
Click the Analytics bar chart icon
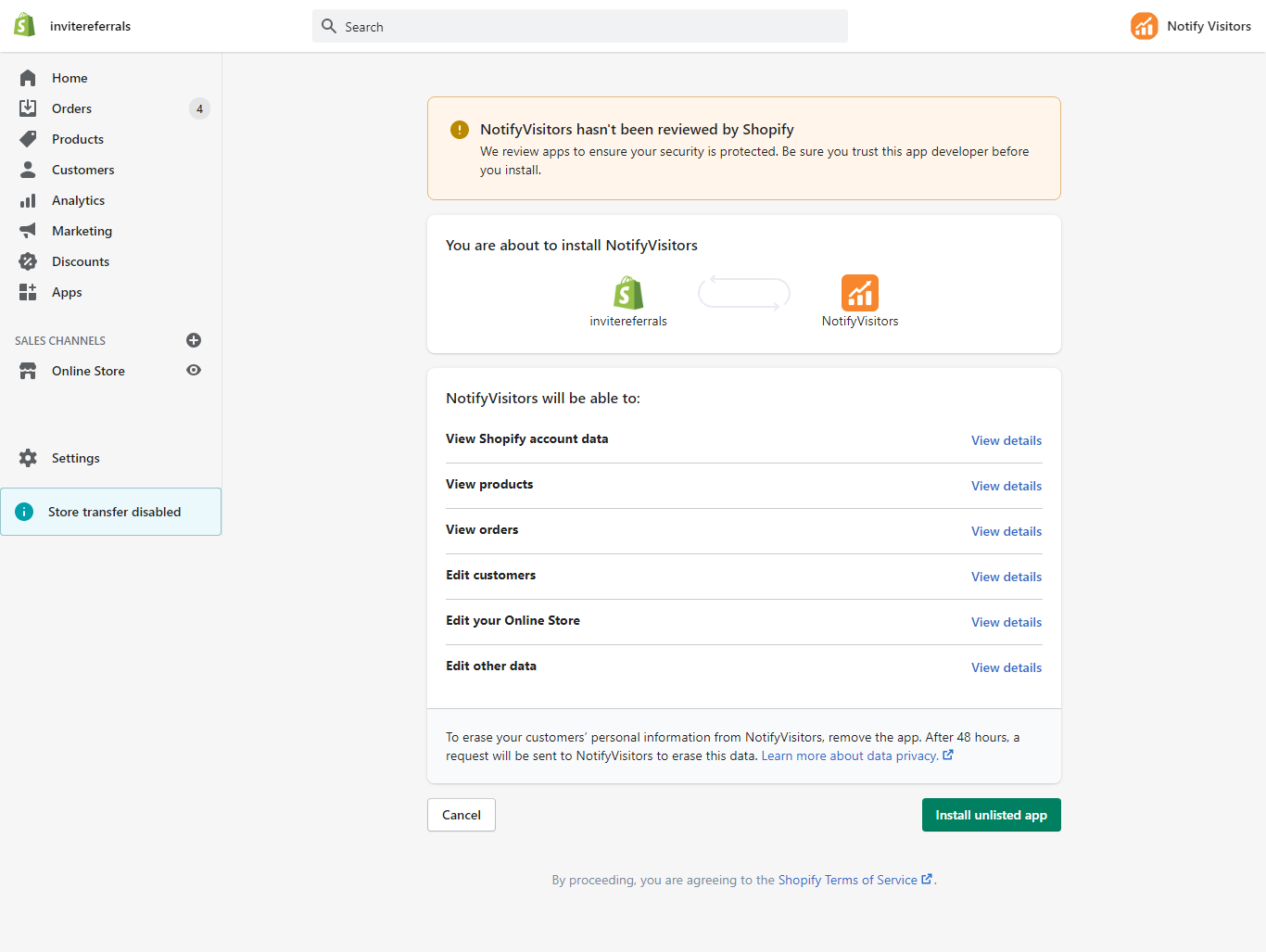click(28, 200)
